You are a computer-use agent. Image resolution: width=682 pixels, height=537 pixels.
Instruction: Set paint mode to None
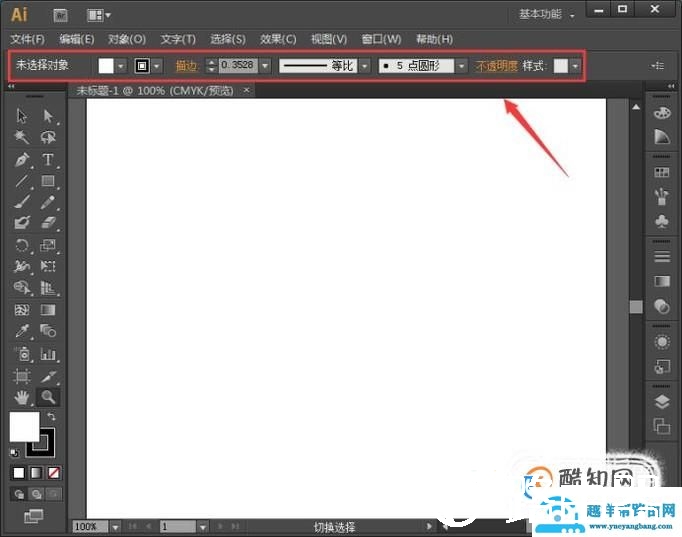coord(54,473)
